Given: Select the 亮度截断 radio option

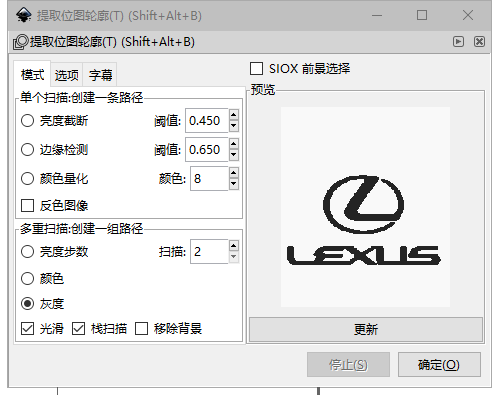Looking at the screenshot, I should (27, 121).
